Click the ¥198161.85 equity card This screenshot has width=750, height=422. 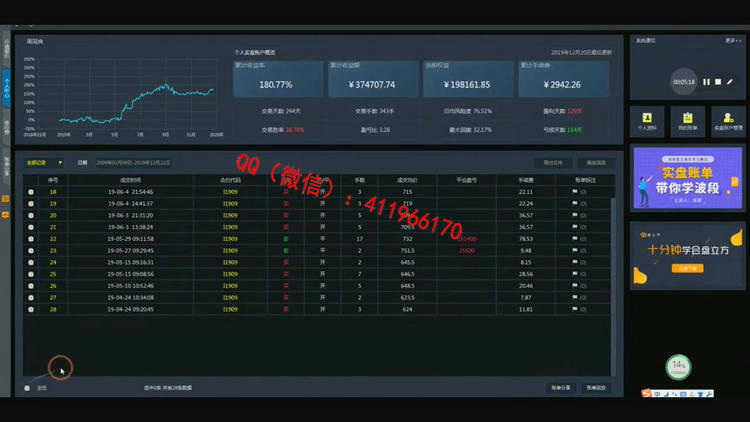tap(468, 79)
